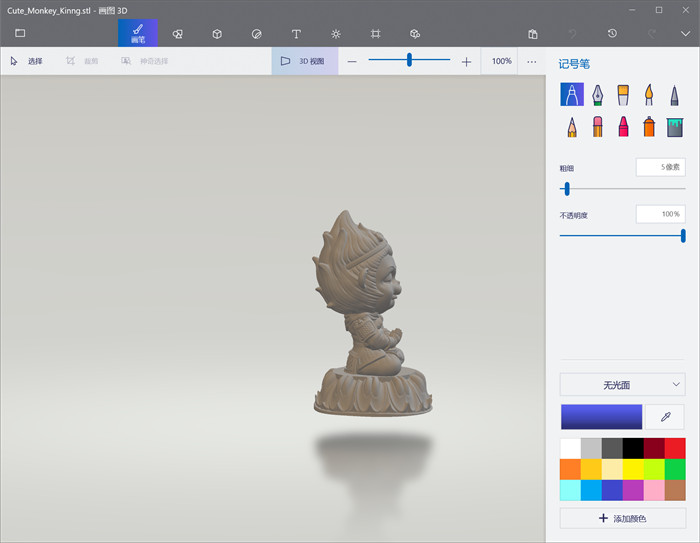
Task: Click the Magic select tool
Action: tap(145, 61)
